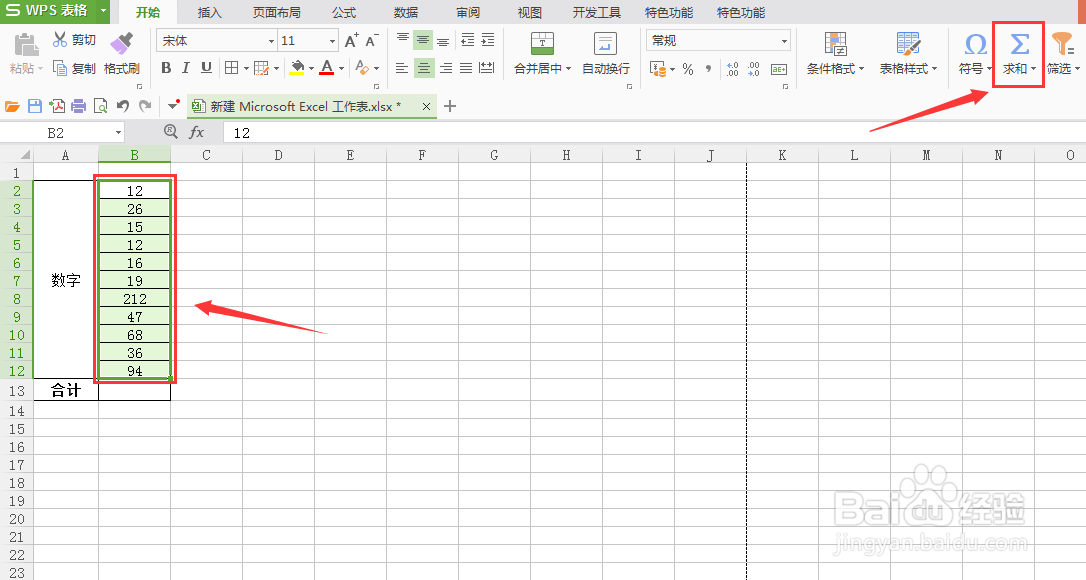The width and height of the screenshot is (1086, 580).
Task: Click the Cut (剪切) scissors icon
Action: [x=60, y=39]
